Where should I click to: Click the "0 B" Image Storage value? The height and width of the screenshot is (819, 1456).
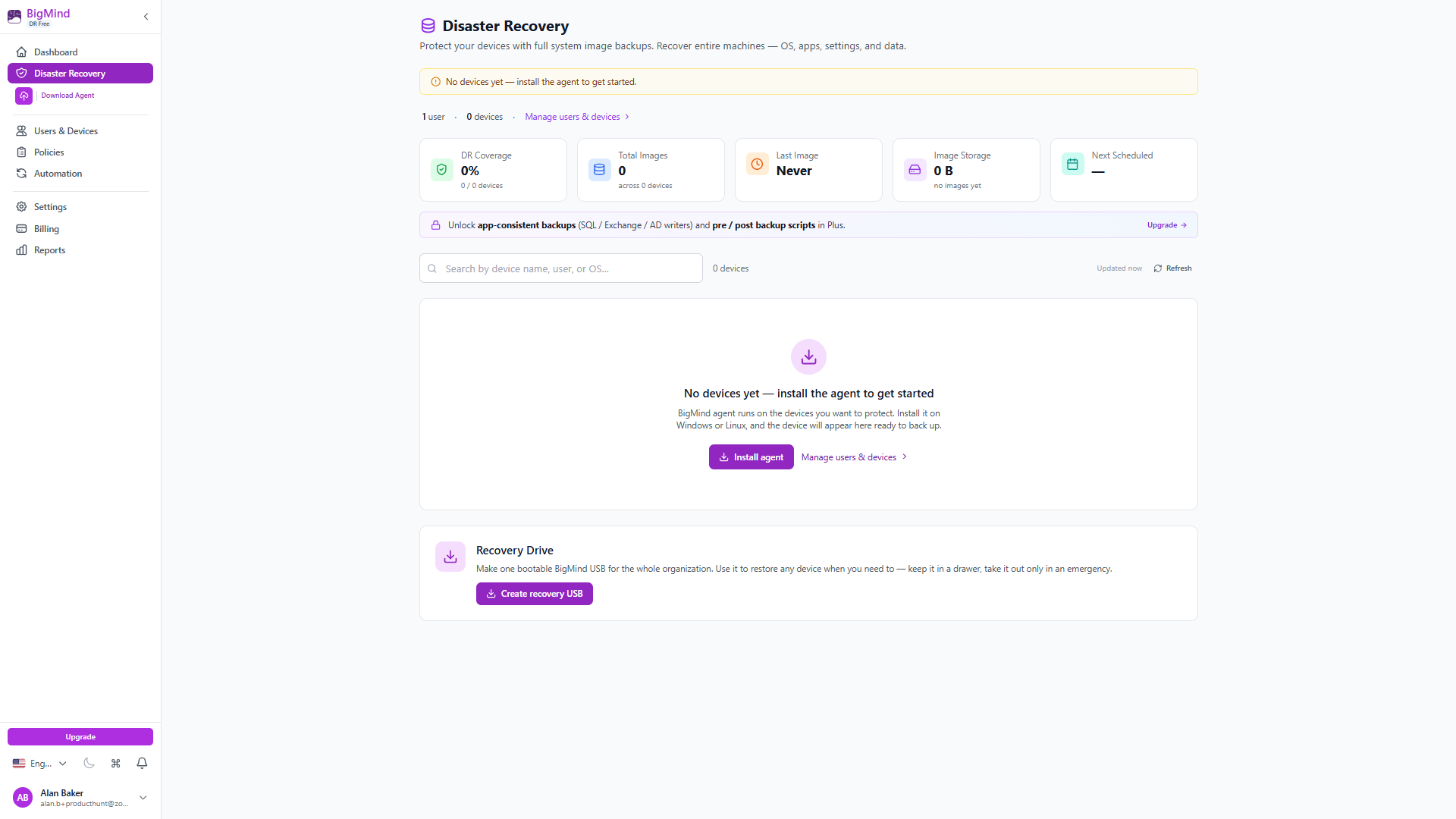[943, 171]
